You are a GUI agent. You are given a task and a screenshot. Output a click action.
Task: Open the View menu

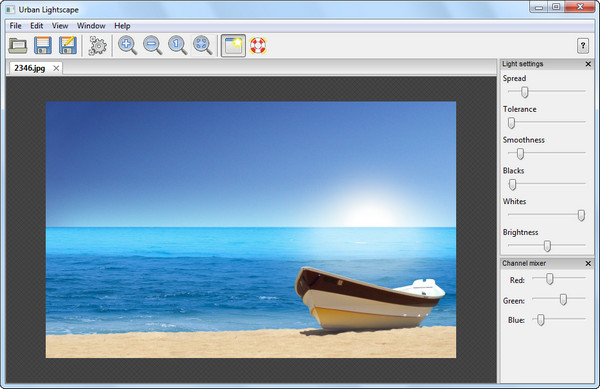60,26
